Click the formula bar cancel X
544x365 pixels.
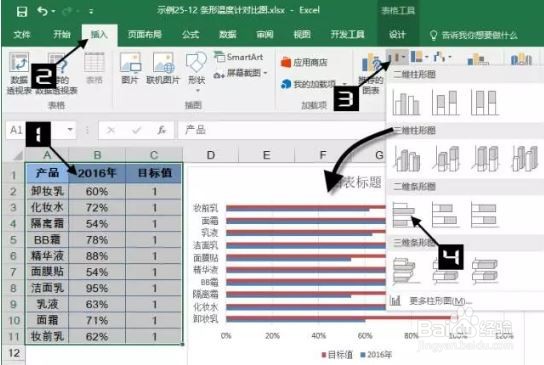[x=111, y=130]
